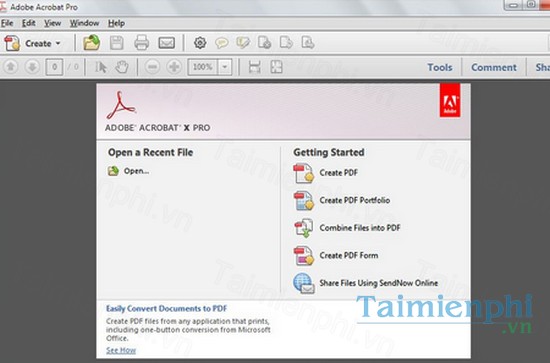Click the fit width scrolling icon
Viewport: 550px width, 363px height.
point(255,67)
